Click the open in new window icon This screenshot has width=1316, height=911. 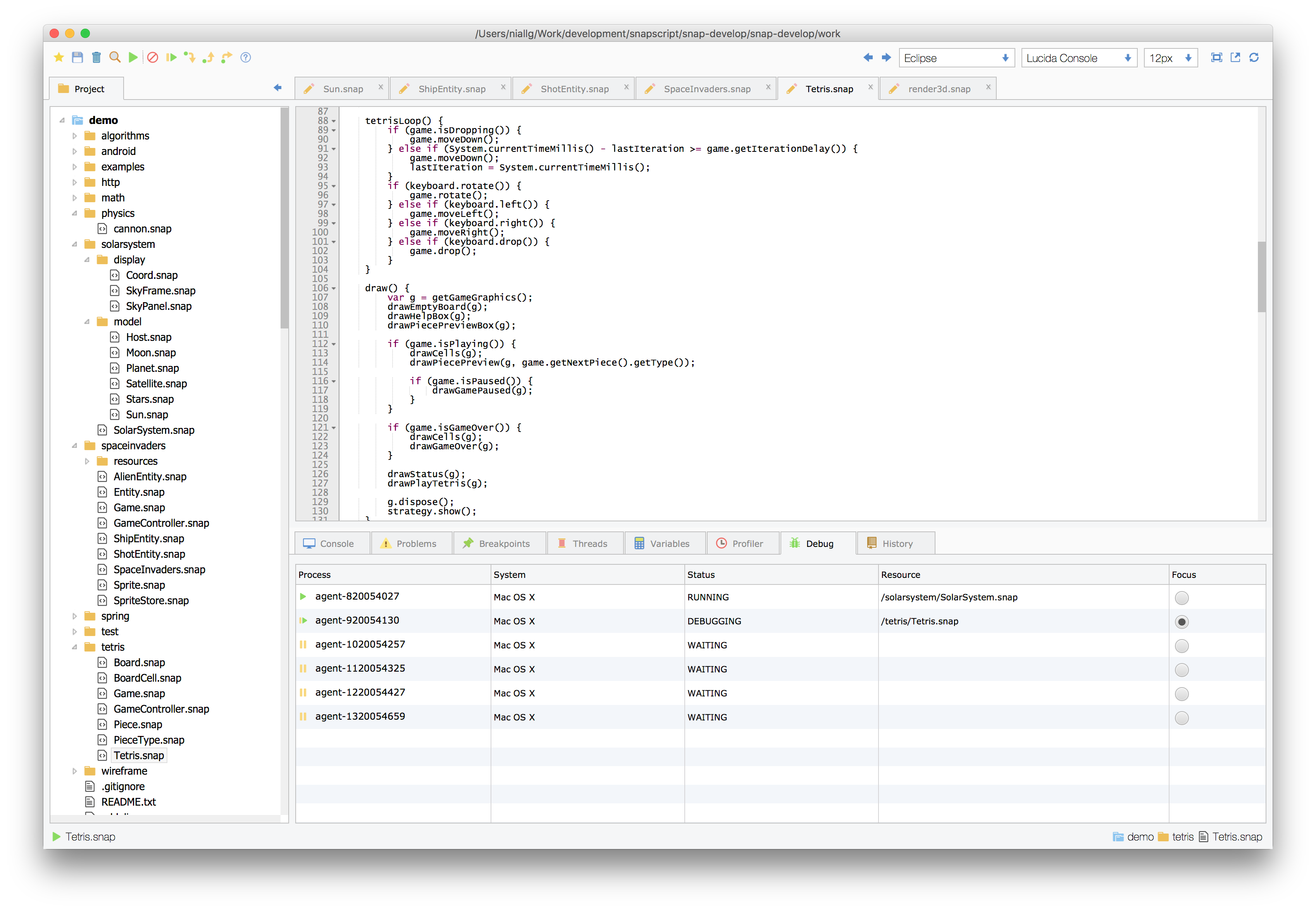coord(1235,58)
